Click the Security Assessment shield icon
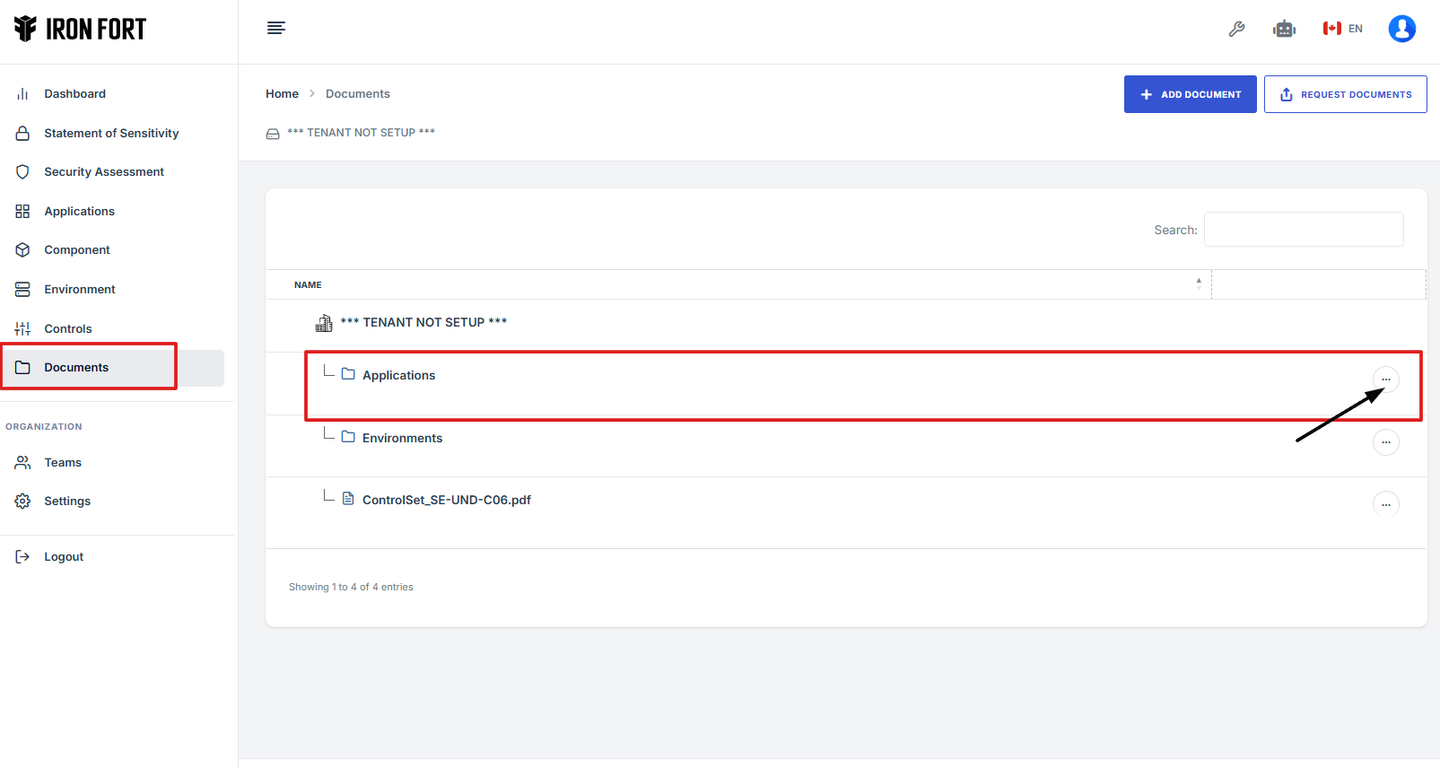Image resolution: width=1440 pixels, height=768 pixels. click(22, 172)
